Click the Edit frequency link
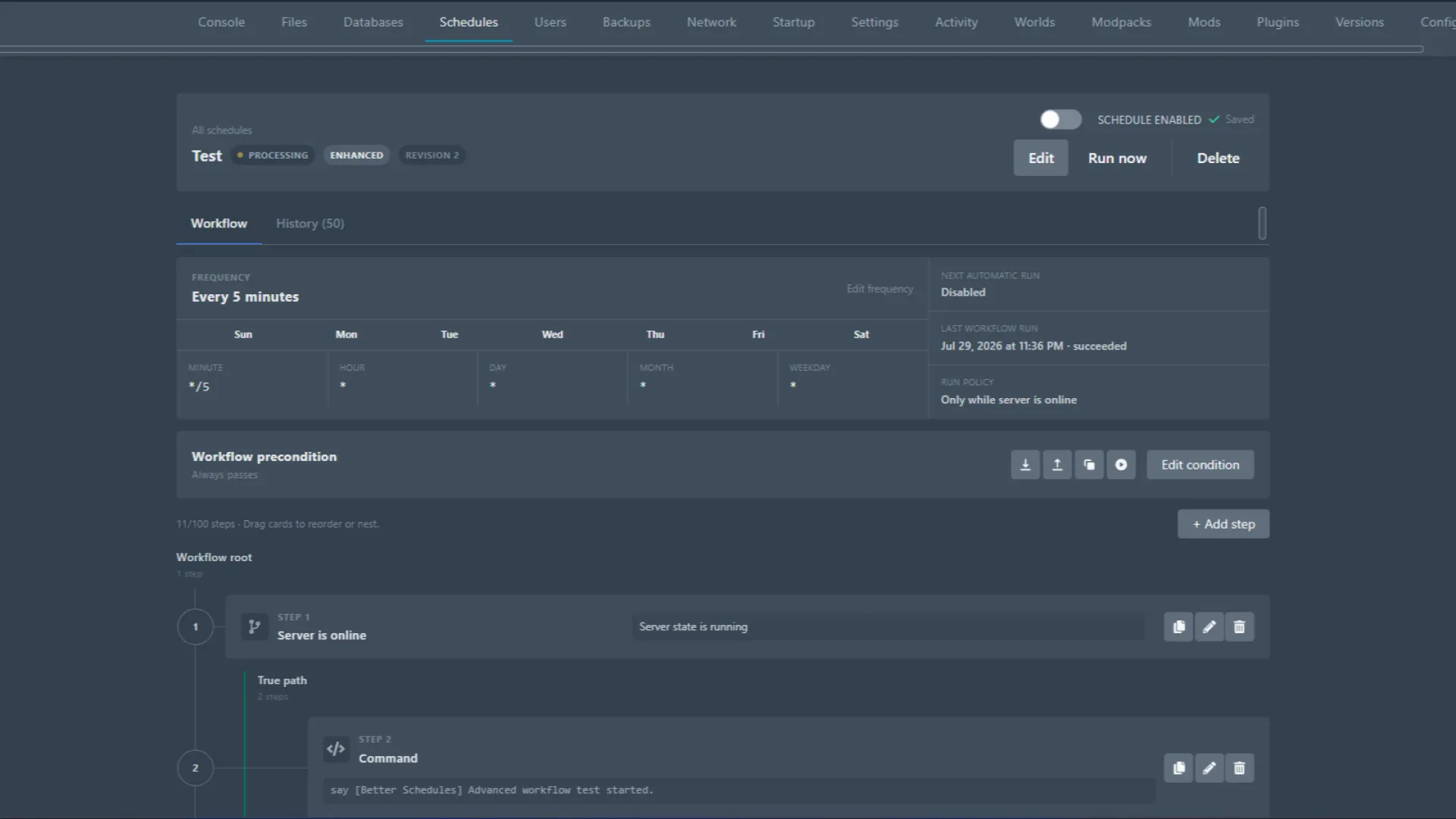The image size is (1456, 819). [x=880, y=289]
